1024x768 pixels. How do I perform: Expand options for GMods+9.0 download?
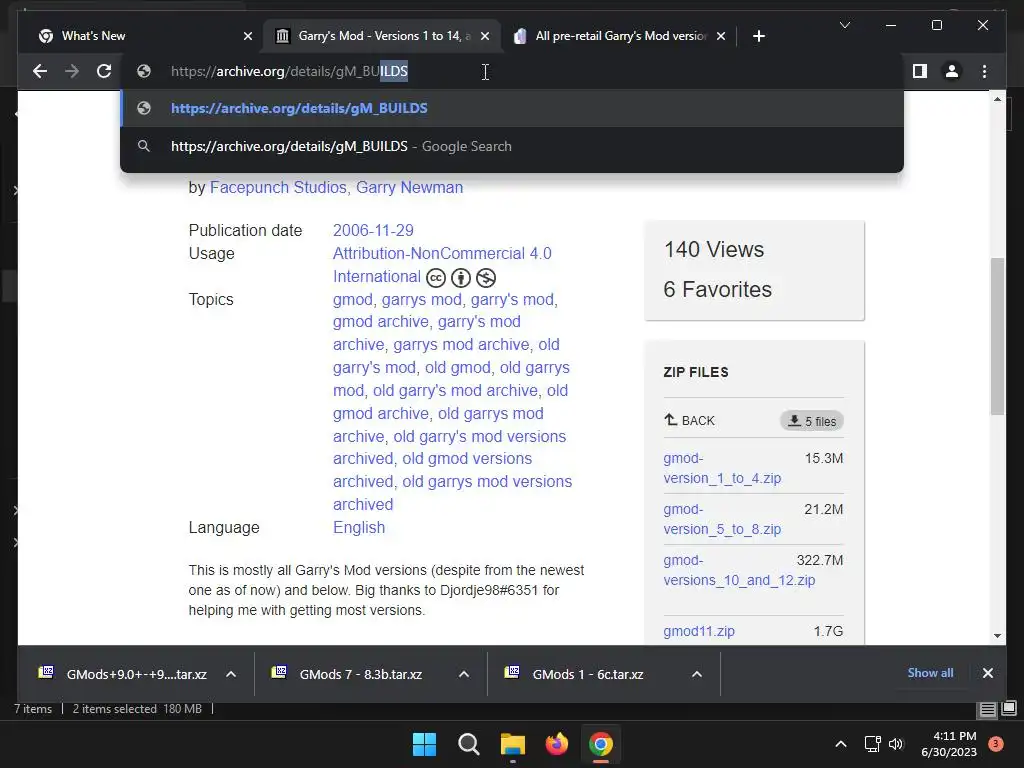231,675
